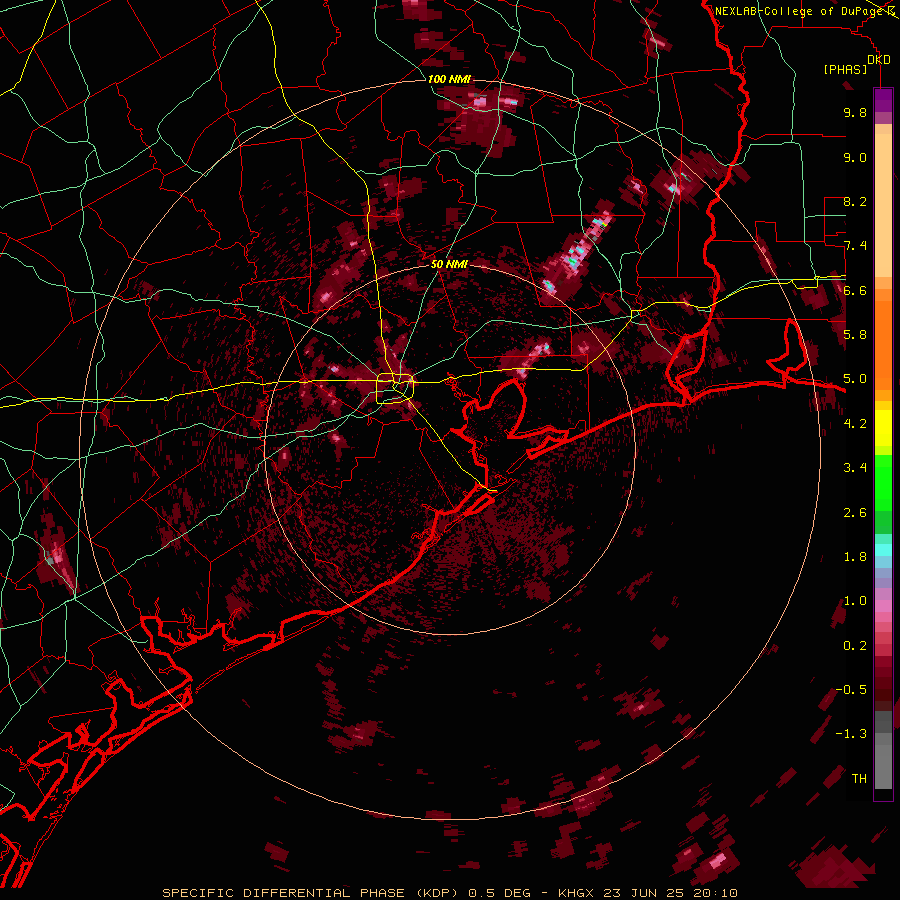Click the 9.8 scale value
Image resolution: width=900 pixels, height=900 pixels.
(x=855, y=113)
